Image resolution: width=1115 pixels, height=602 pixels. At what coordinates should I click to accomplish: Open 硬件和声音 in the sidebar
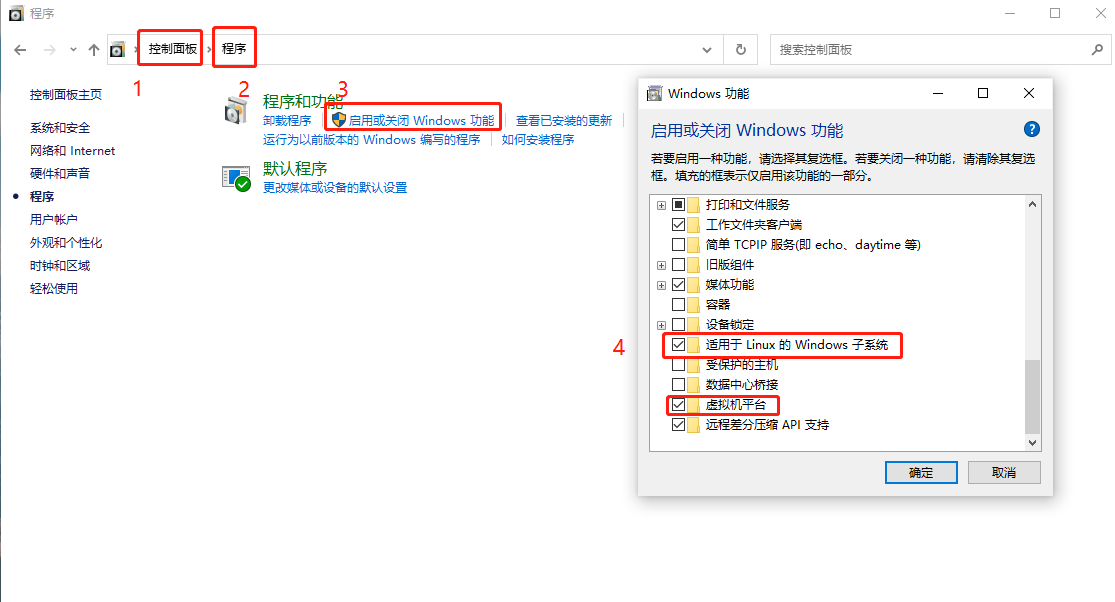(60, 173)
